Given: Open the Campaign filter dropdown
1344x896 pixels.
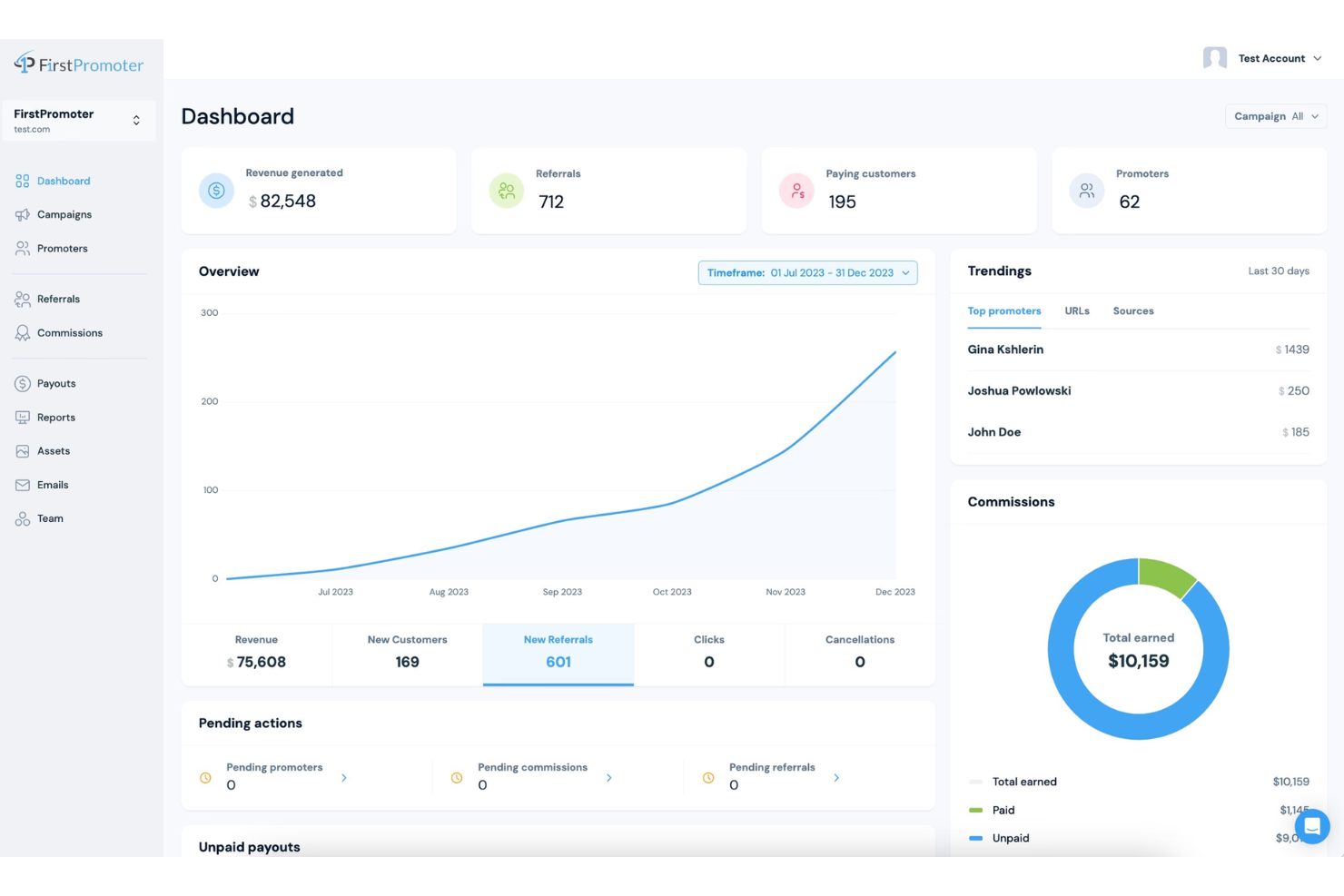Looking at the screenshot, I should point(1275,116).
